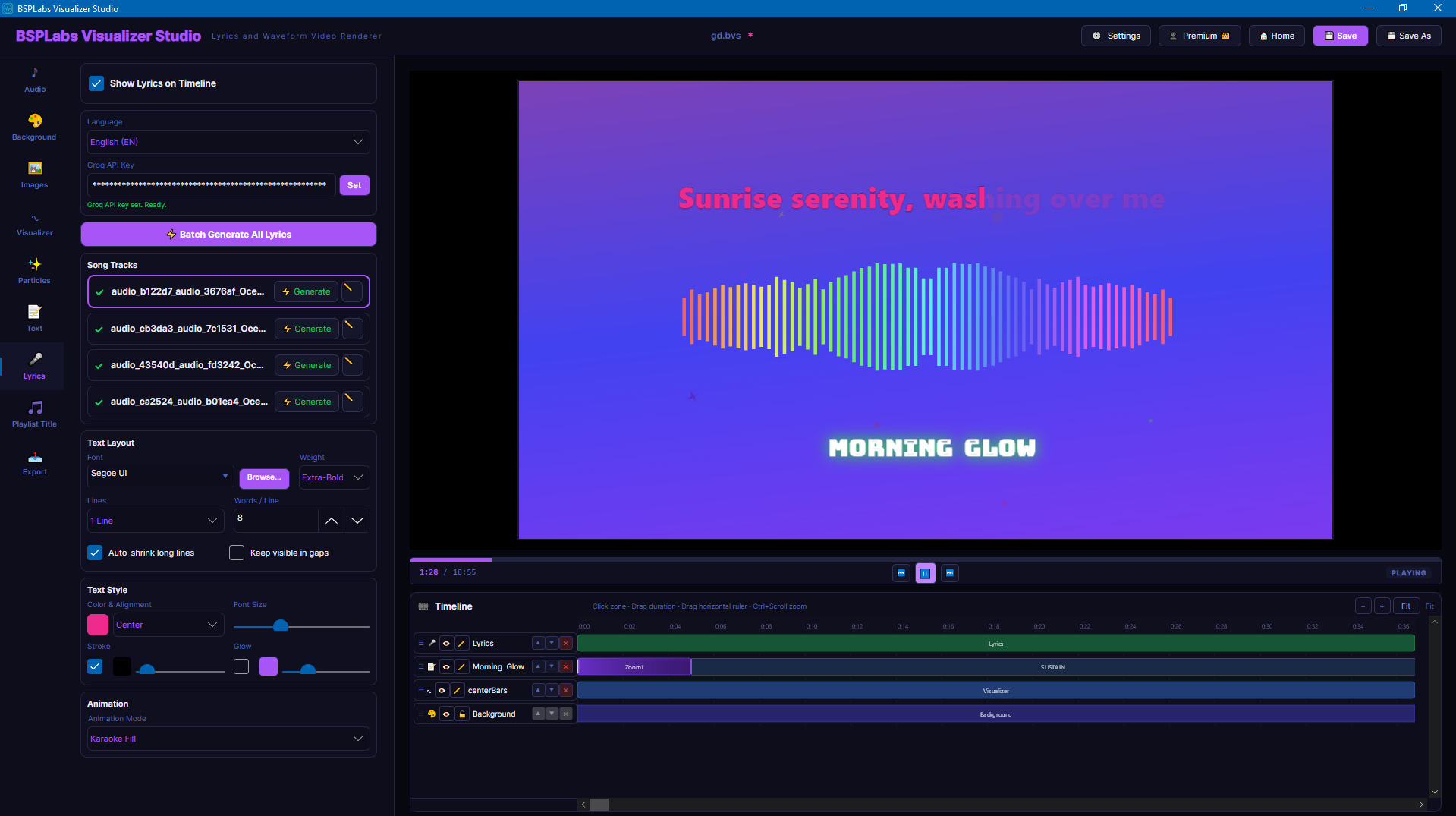Skip forward in playback
Viewport: 1456px width, 816px height.
click(x=950, y=573)
